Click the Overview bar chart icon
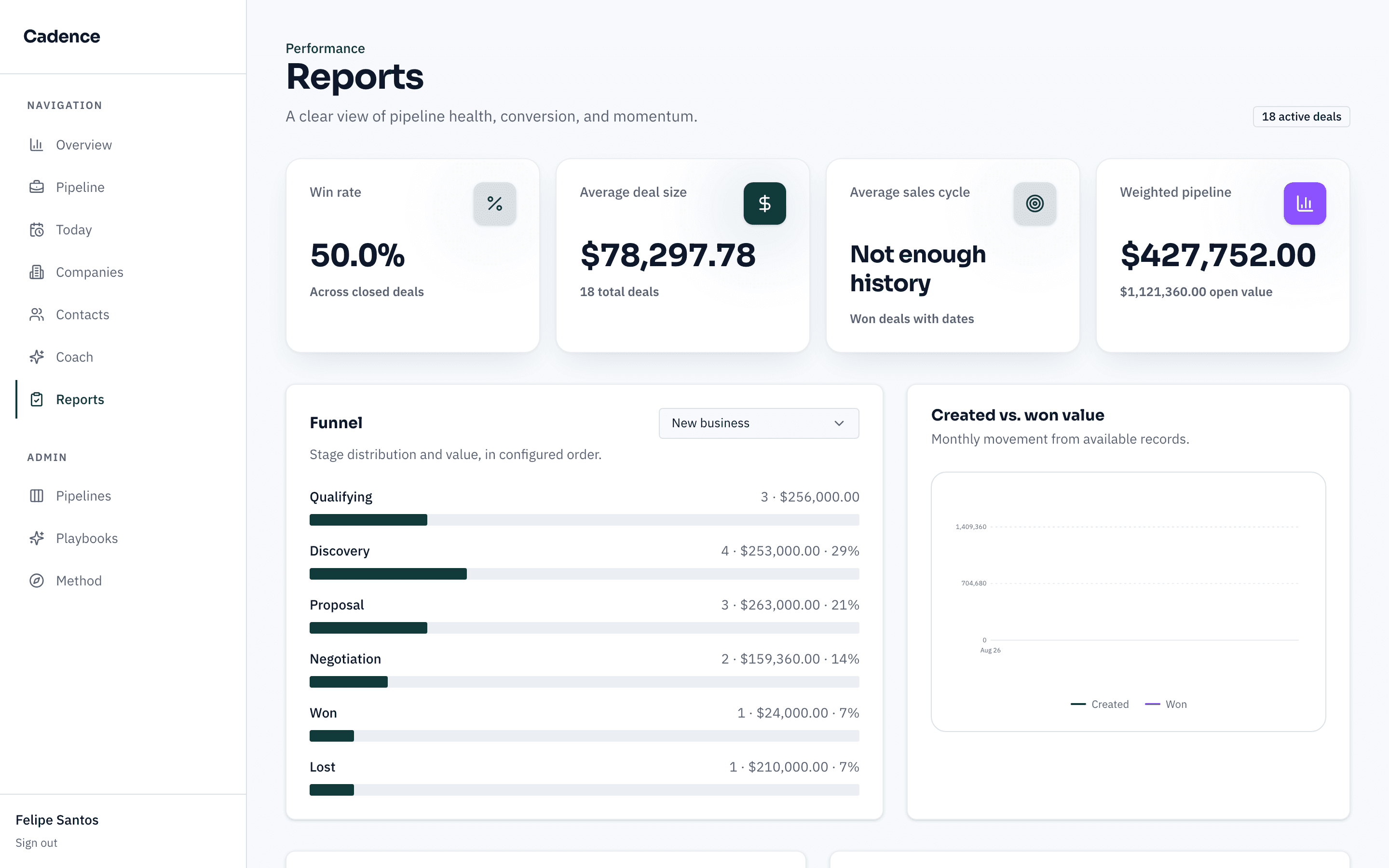The image size is (1389, 868). [37, 145]
